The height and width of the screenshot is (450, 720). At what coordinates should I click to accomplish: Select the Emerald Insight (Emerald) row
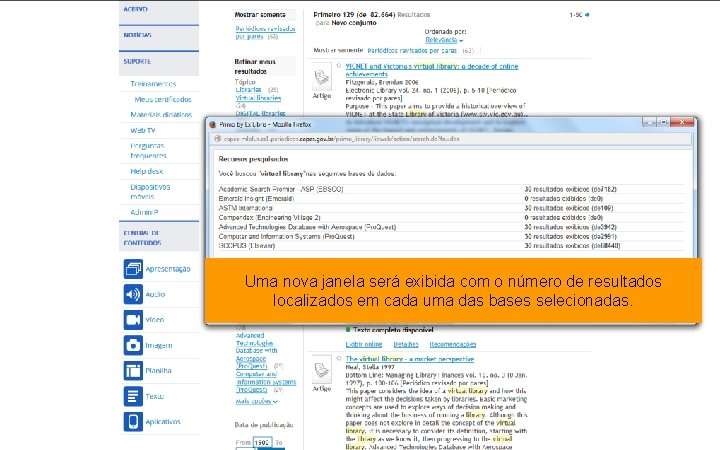click(x=451, y=198)
